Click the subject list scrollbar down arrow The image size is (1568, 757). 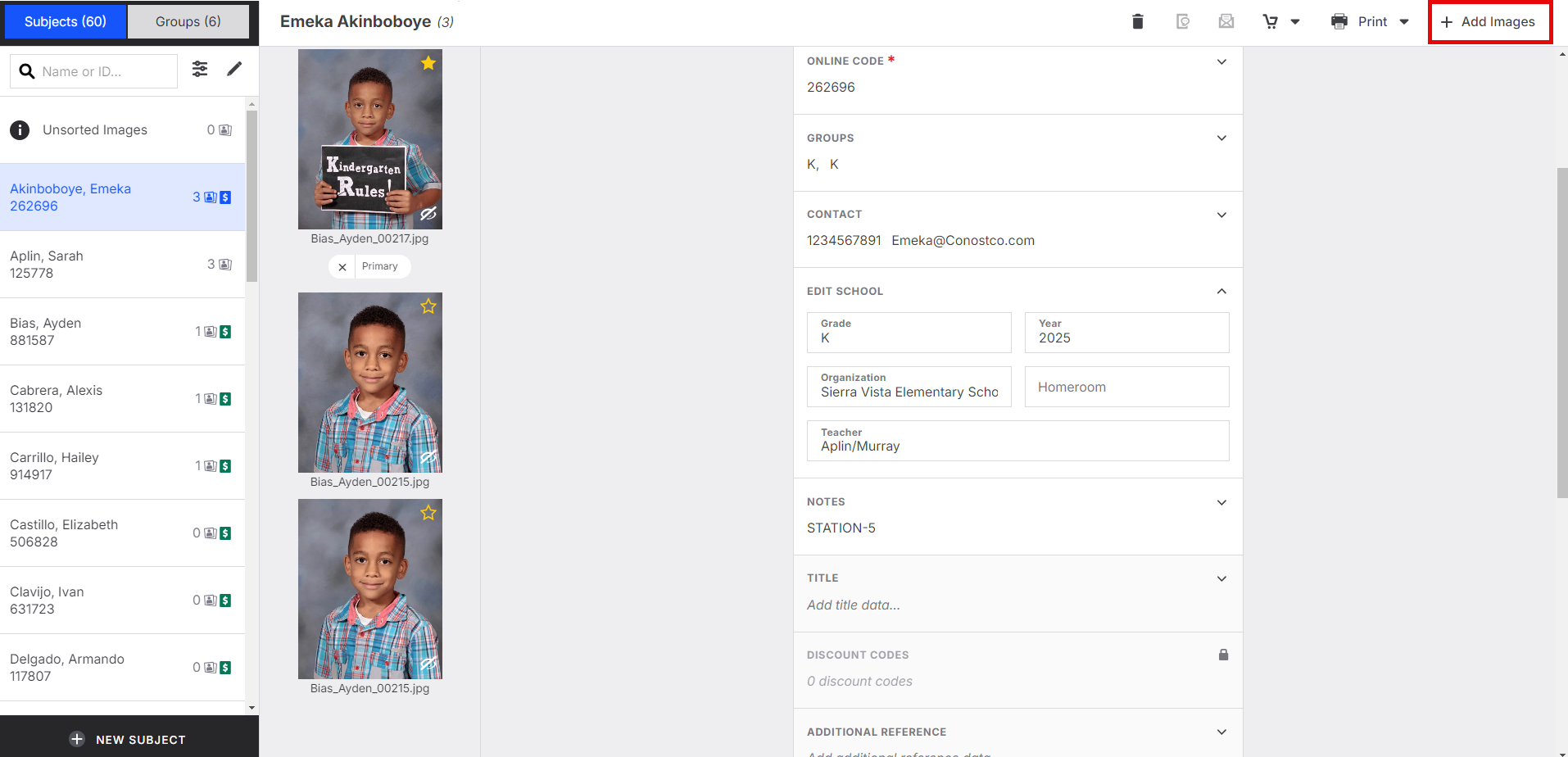[252, 708]
